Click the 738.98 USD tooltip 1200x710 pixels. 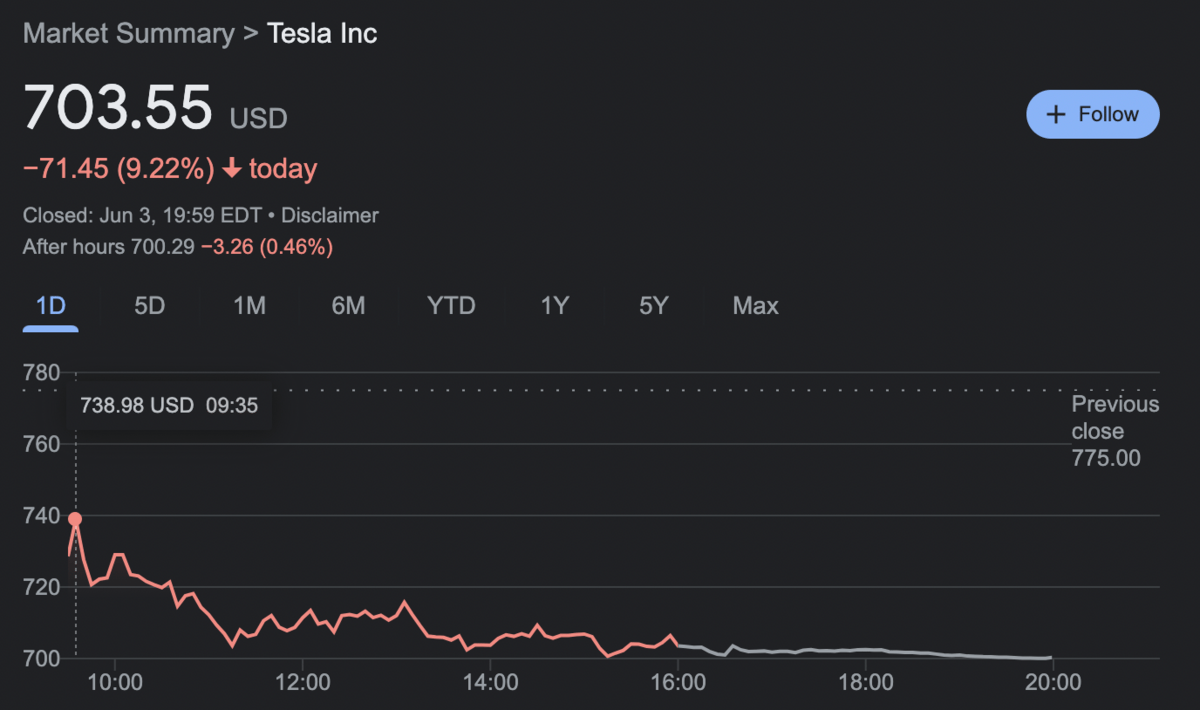pyautogui.click(x=169, y=408)
